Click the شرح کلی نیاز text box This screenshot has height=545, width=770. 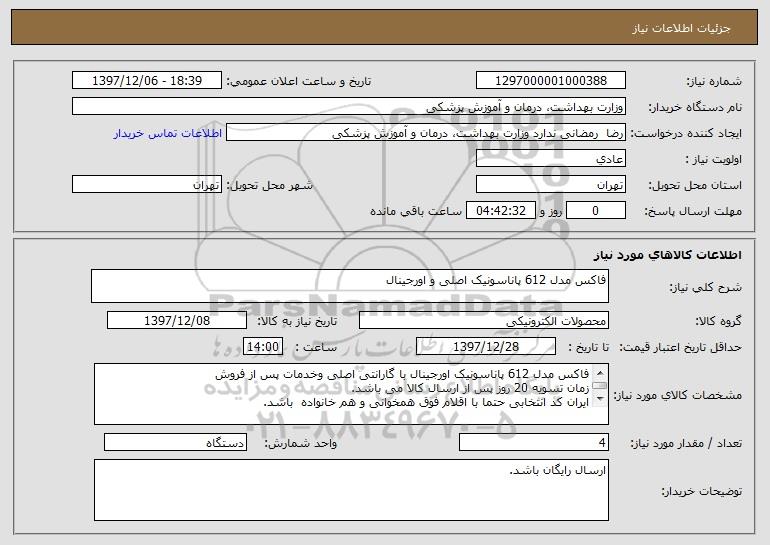[350, 286]
